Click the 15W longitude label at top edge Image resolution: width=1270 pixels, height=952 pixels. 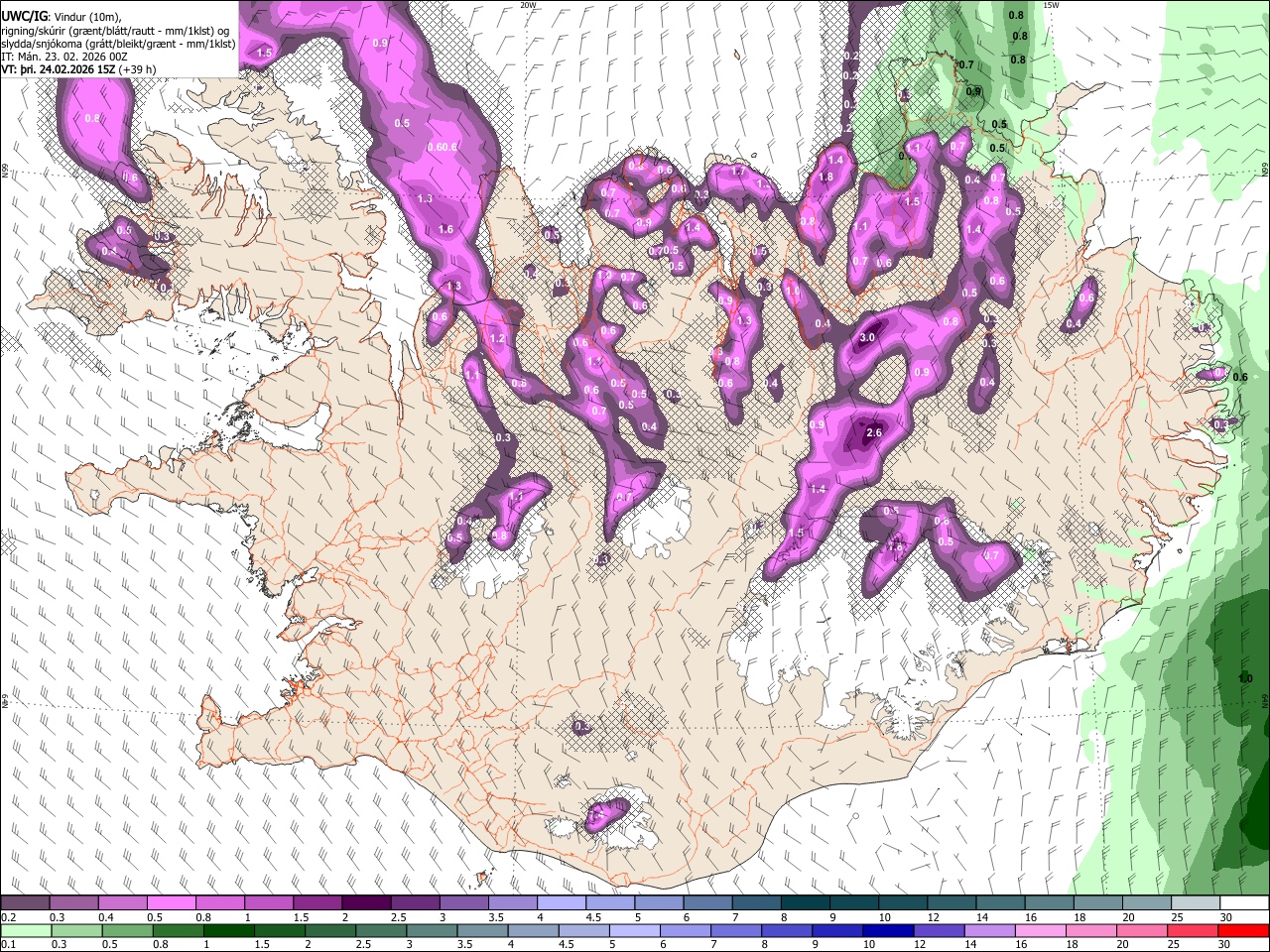point(1051,5)
